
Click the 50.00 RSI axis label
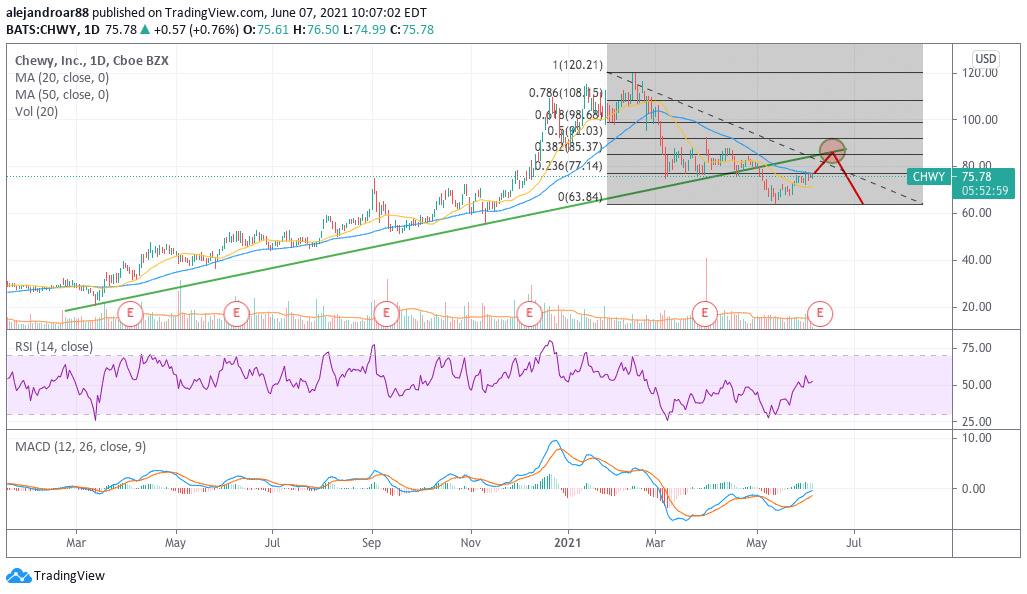(x=976, y=384)
